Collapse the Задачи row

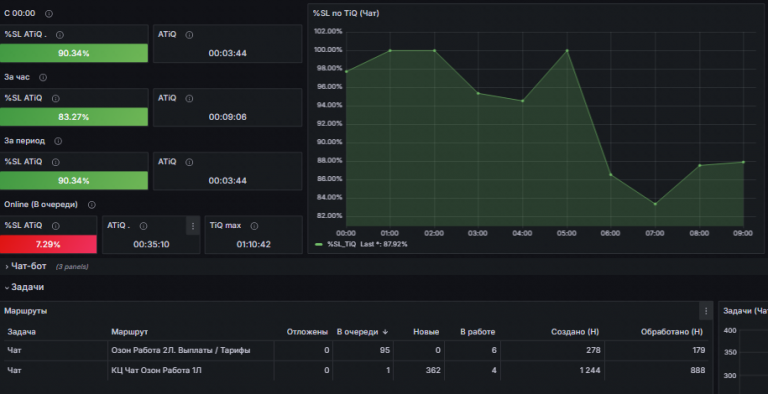pos(7,288)
